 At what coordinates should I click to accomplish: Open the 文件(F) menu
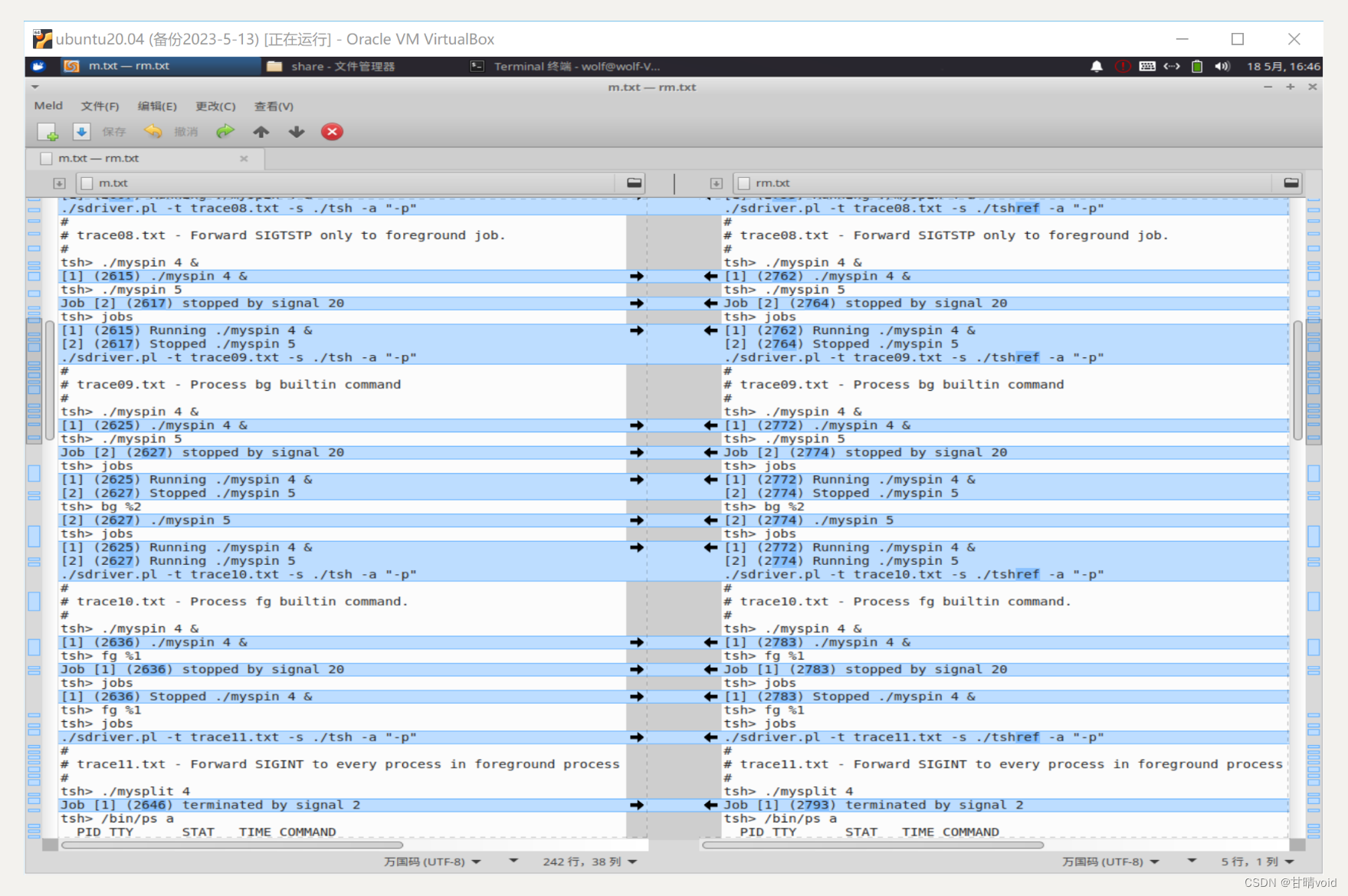pos(99,106)
